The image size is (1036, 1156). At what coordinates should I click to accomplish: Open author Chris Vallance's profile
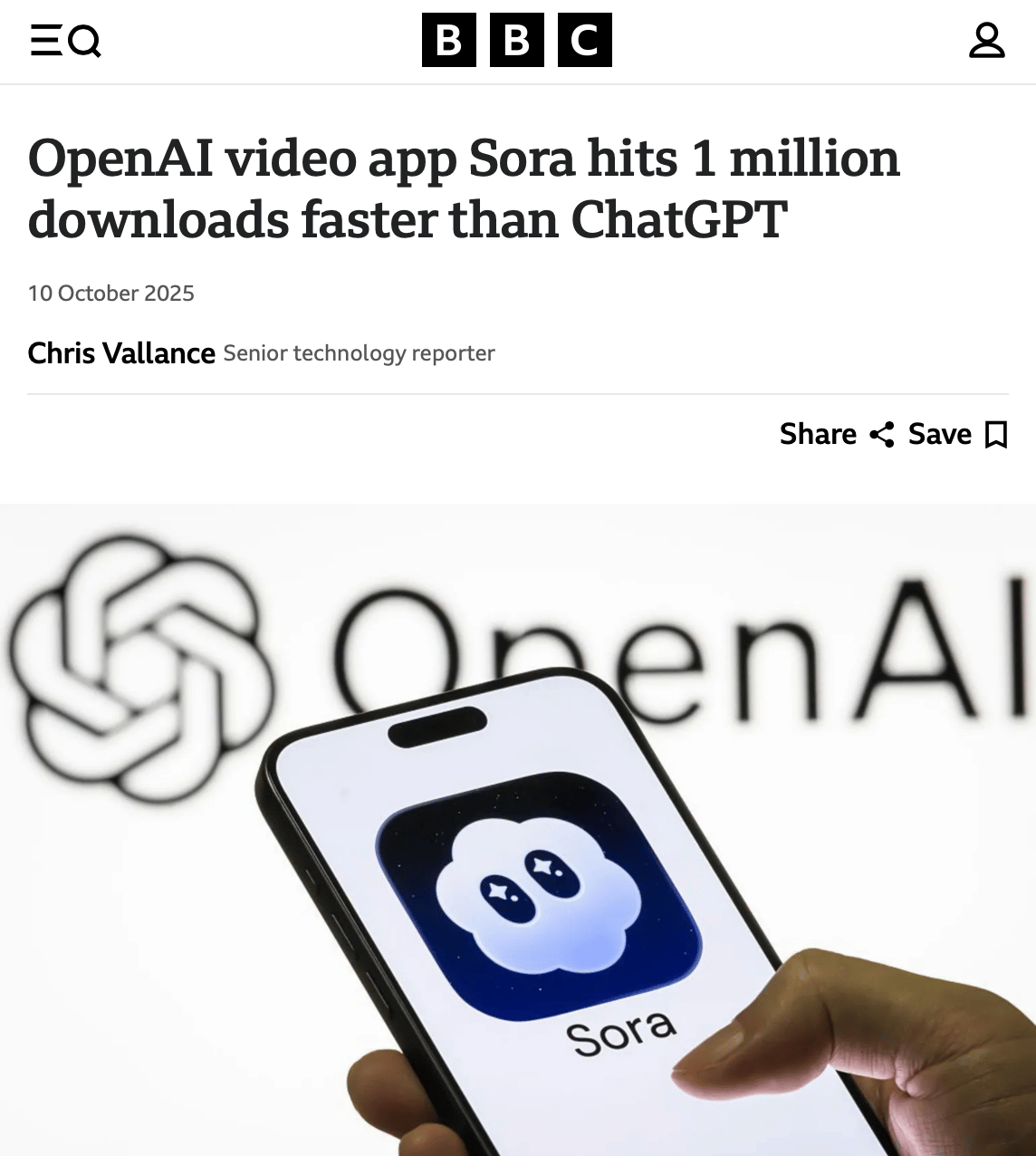121,352
